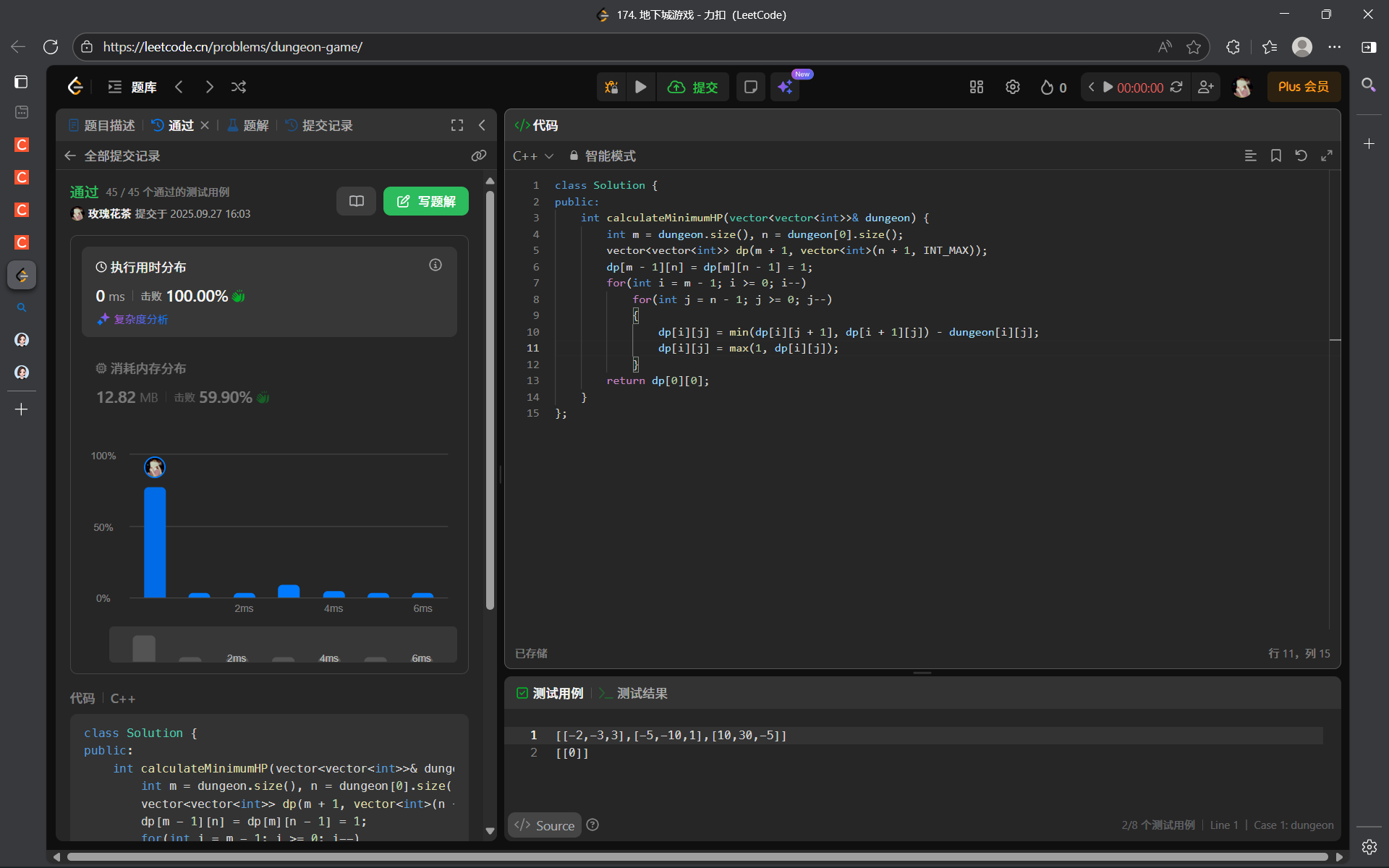Expand the C++ language dropdown
Viewport: 1389px width, 868px height.
pos(533,156)
